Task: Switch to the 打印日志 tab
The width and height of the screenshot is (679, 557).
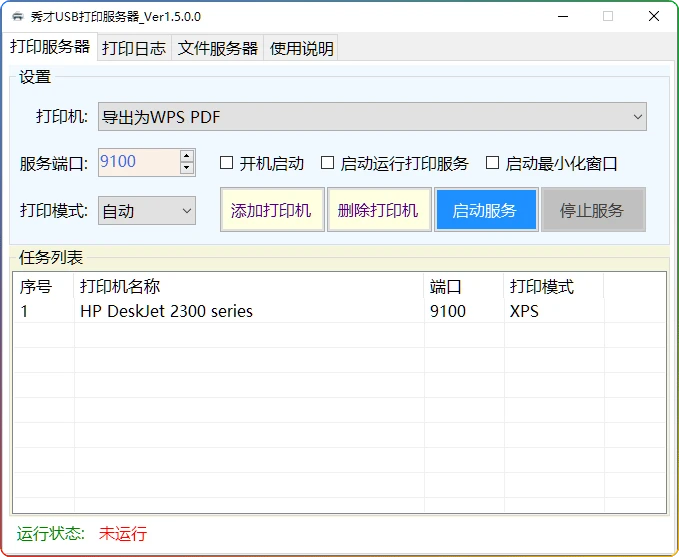Action: click(134, 48)
